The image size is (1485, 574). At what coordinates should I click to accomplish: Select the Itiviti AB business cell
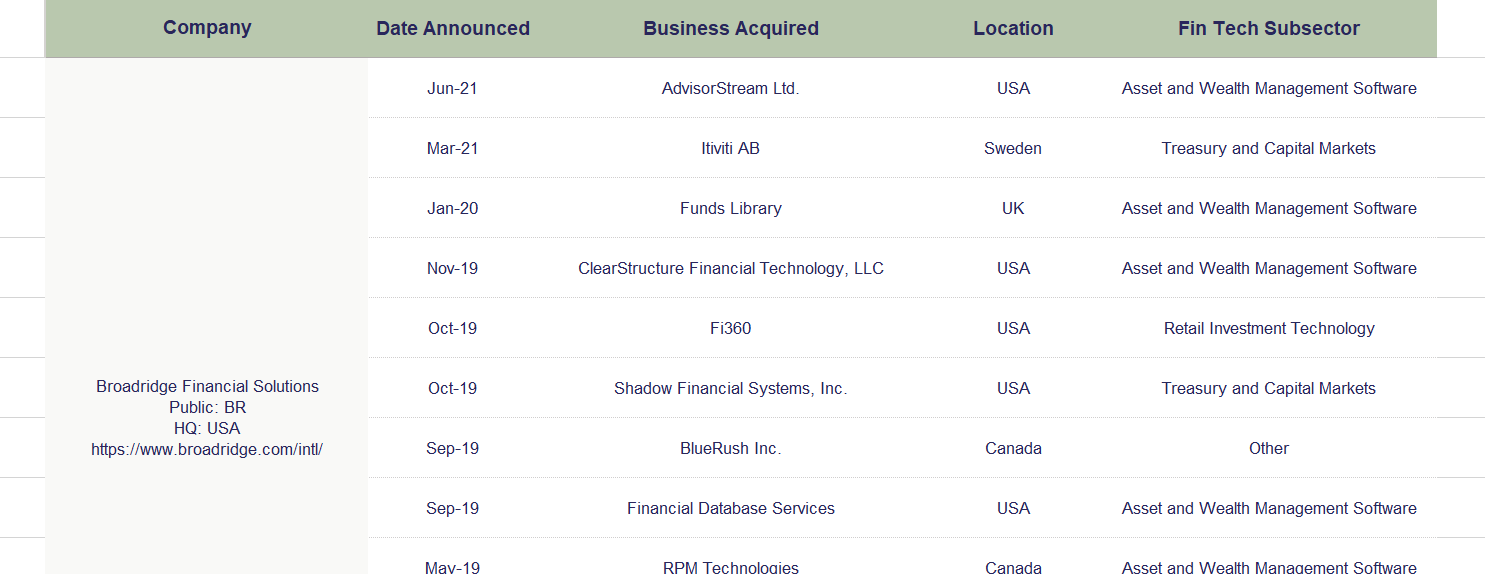731,148
